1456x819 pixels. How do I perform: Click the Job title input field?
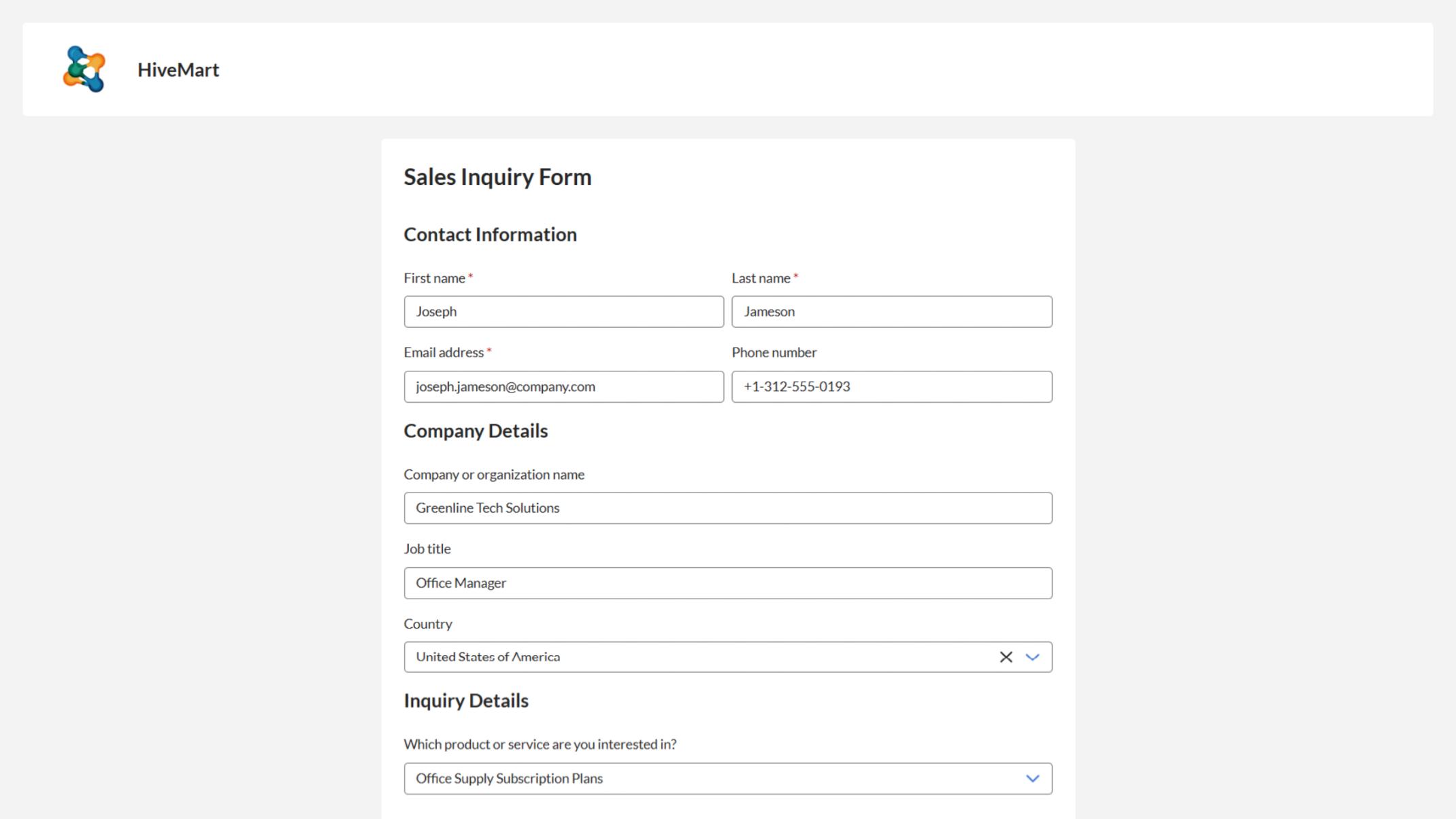pos(728,583)
